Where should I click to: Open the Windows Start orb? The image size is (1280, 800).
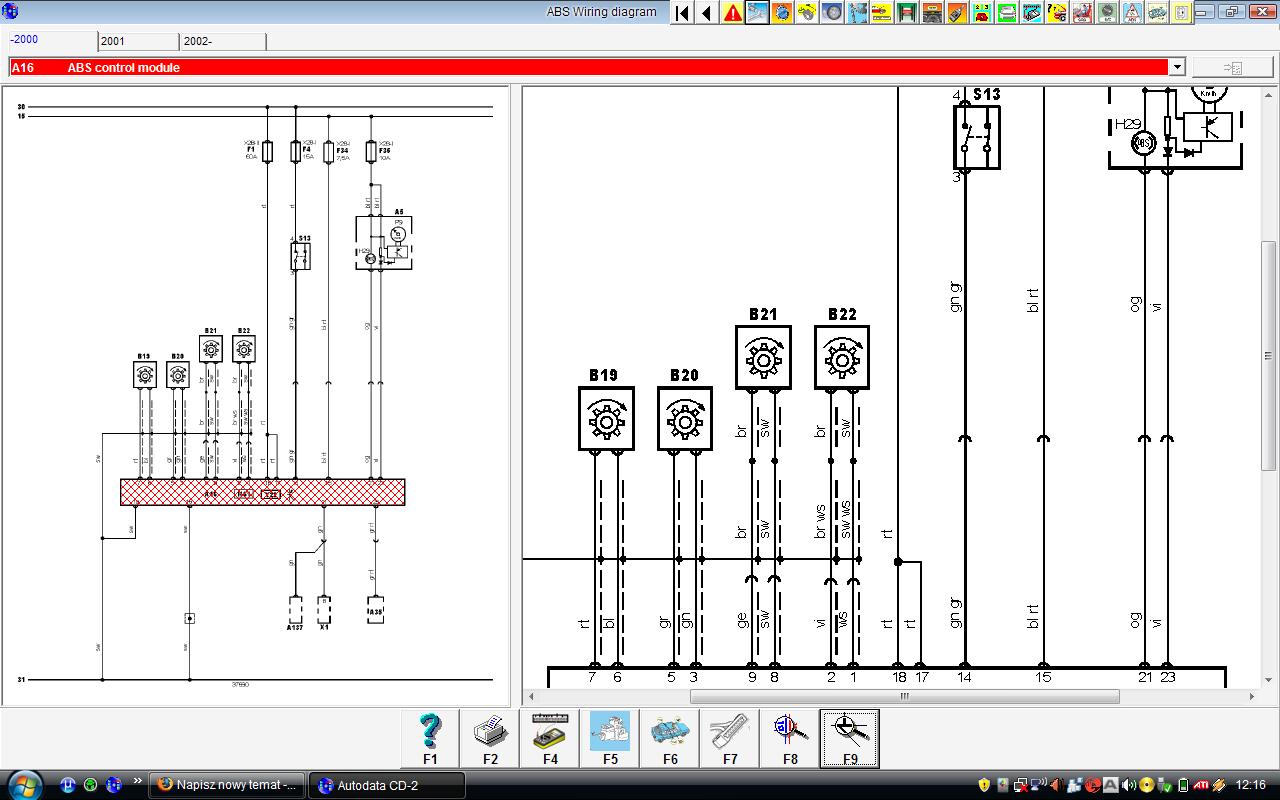pos(23,784)
